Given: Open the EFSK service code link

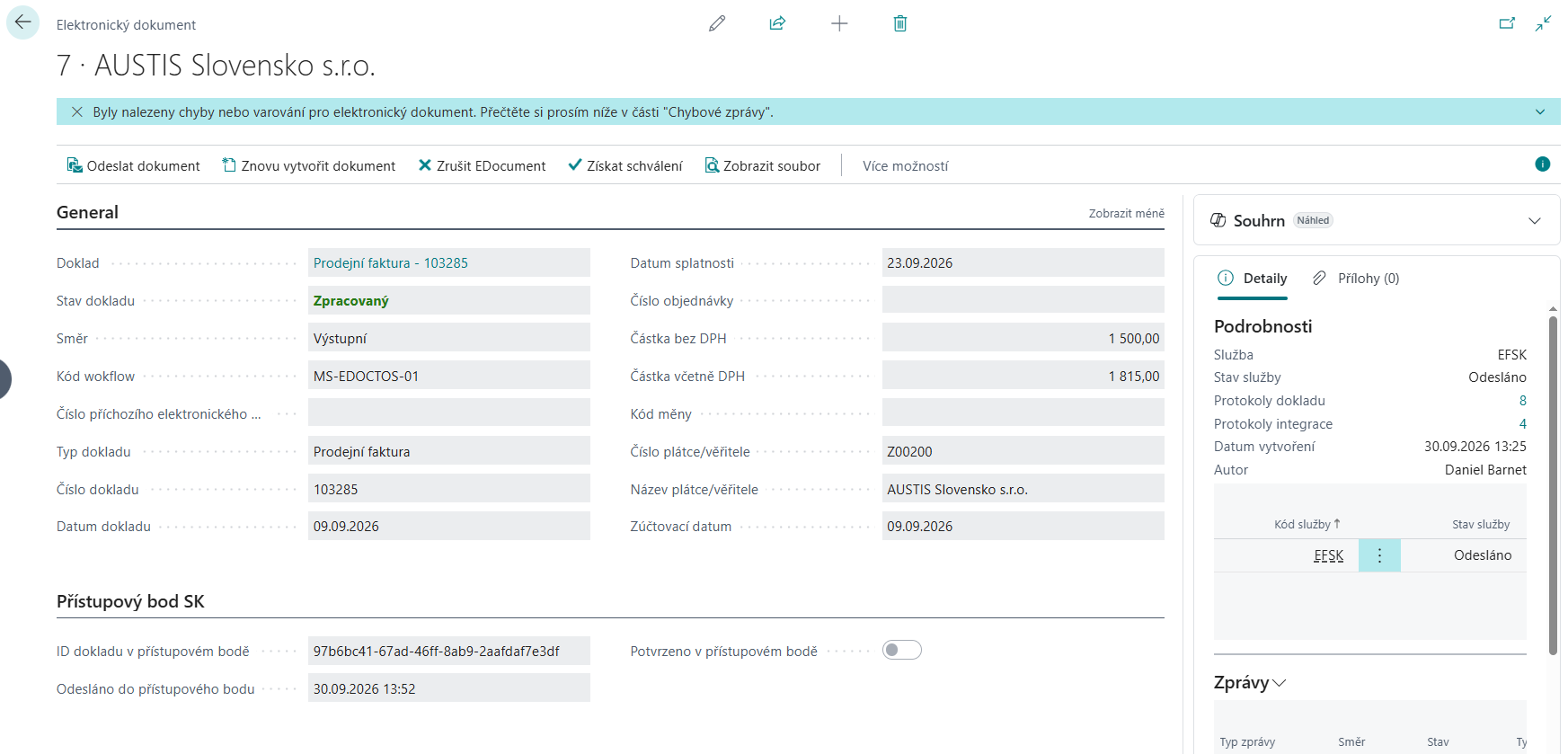Looking at the screenshot, I should (x=1329, y=556).
